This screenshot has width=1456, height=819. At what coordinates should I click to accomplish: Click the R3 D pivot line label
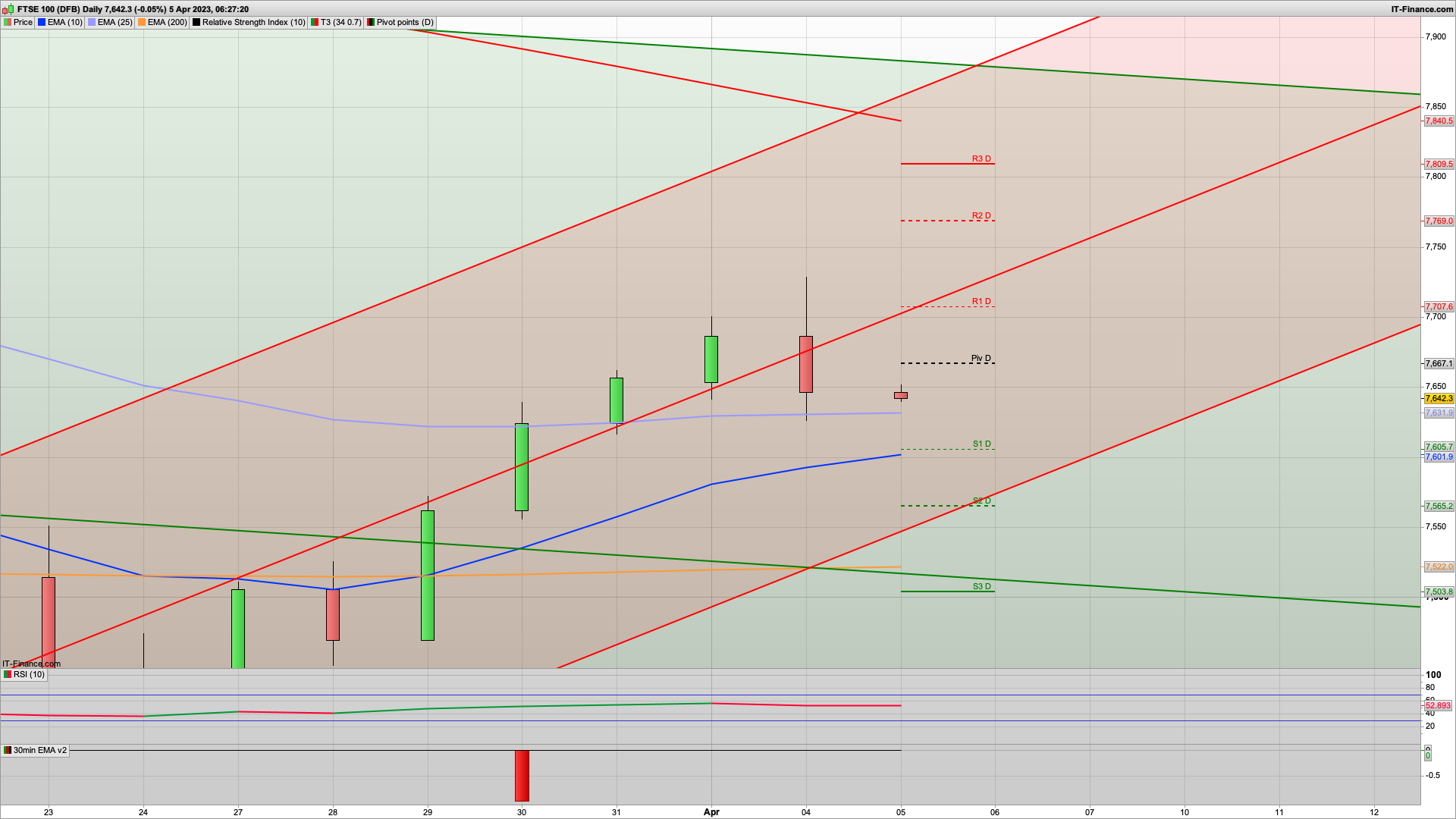pyautogui.click(x=981, y=159)
